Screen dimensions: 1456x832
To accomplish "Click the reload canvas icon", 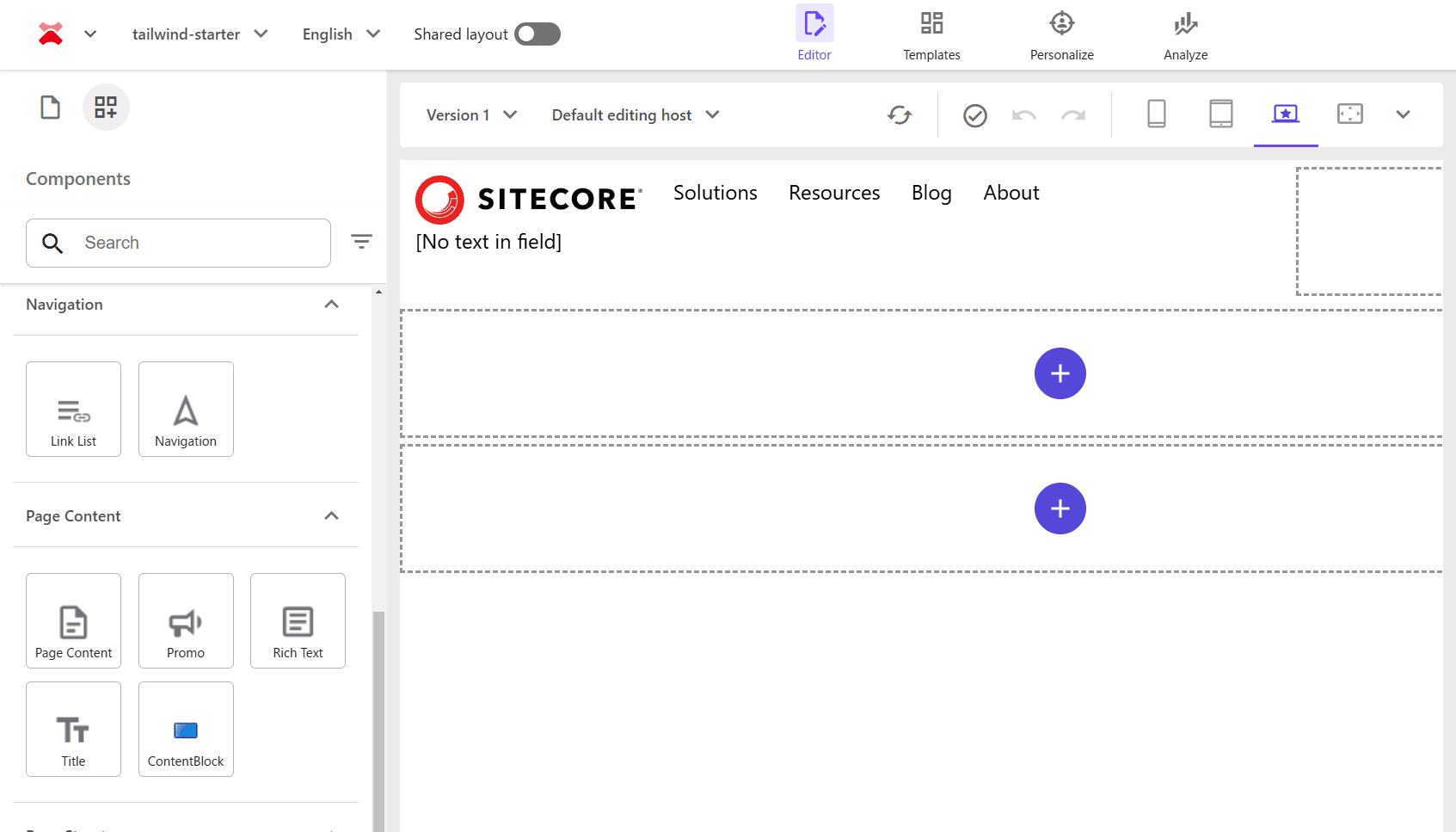I will click(x=900, y=115).
